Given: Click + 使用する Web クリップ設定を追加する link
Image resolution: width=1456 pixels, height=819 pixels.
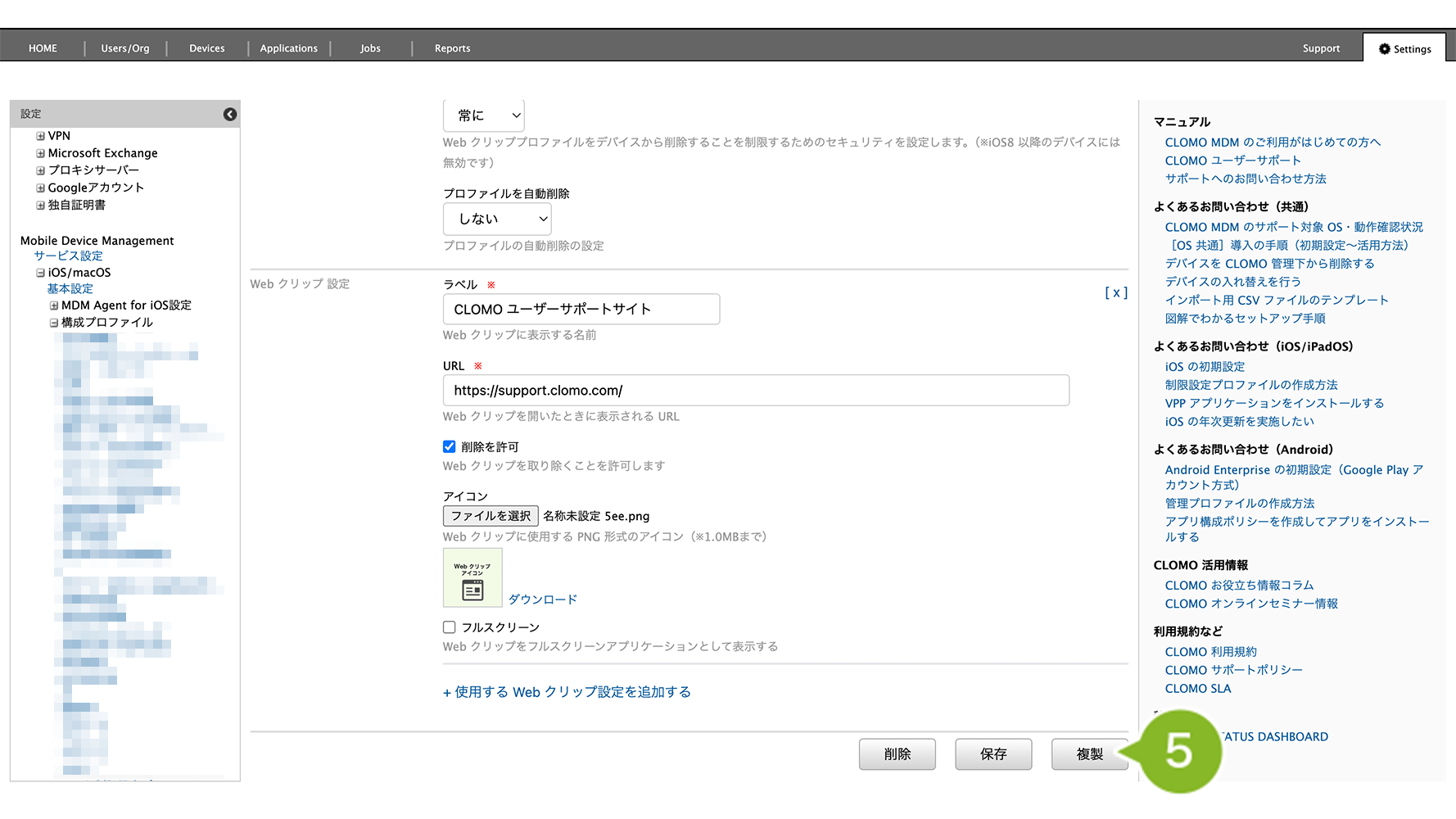Looking at the screenshot, I should pyautogui.click(x=567, y=692).
